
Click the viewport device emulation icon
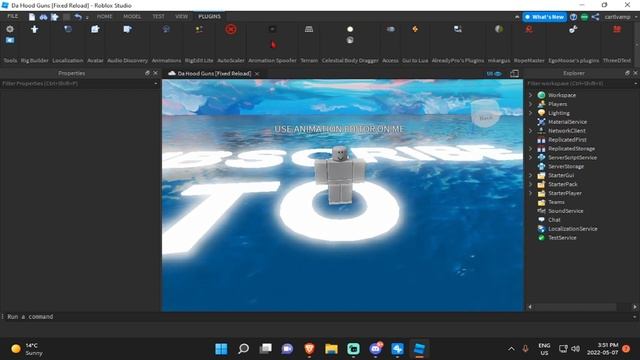click(x=515, y=73)
